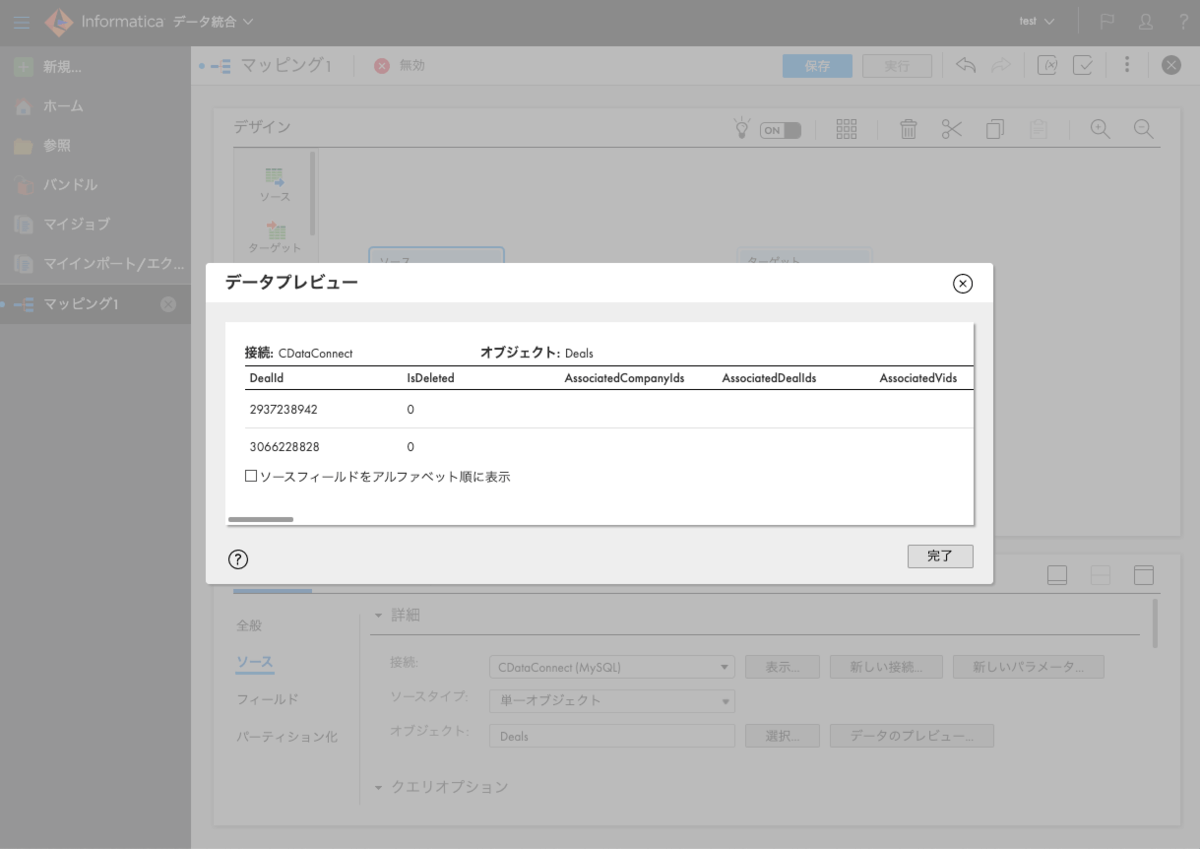Click the AssociatedCompanyIds column header
The width and height of the screenshot is (1200, 849).
point(624,378)
